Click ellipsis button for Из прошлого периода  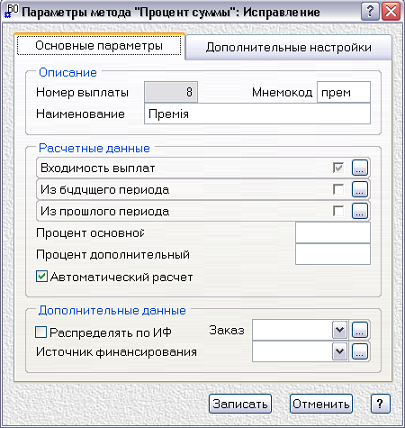click(360, 211)
